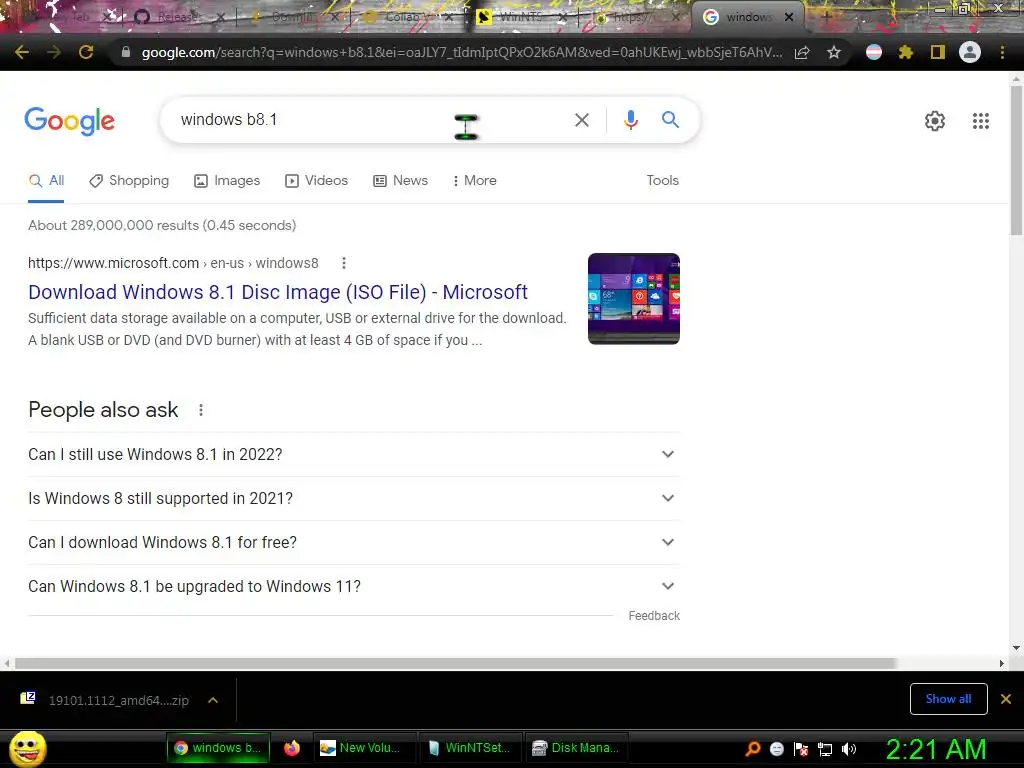Screen dimensions: 1024x768
Task: Show all downloads
Action: [x=948, y=699]
